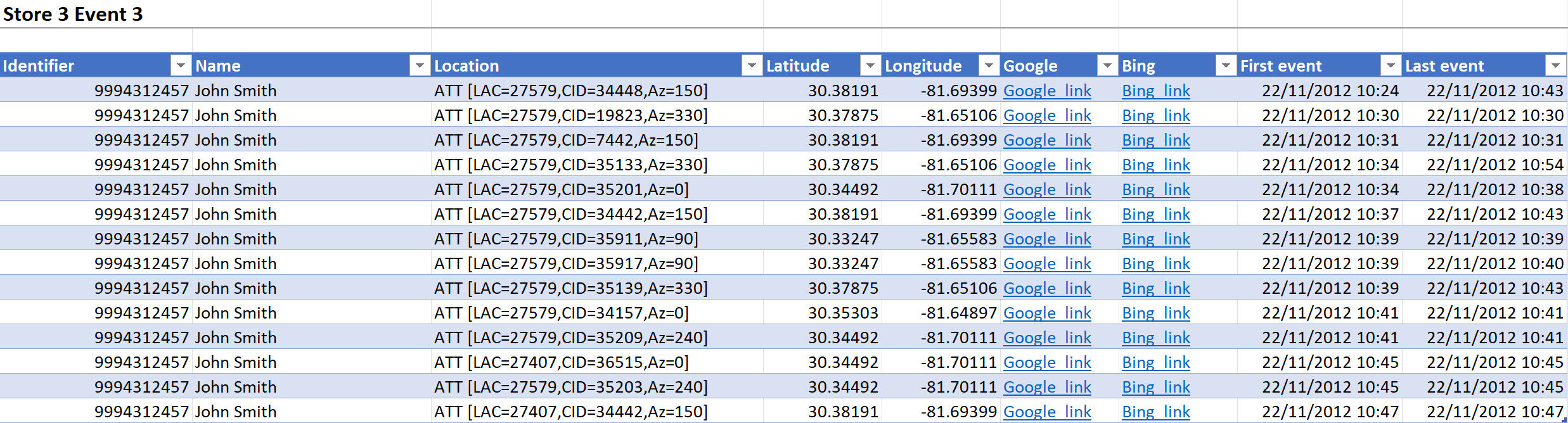This screenshot has width=1568, height=423.
Task: Open the First event filter dropdown
Action: 1391,65
